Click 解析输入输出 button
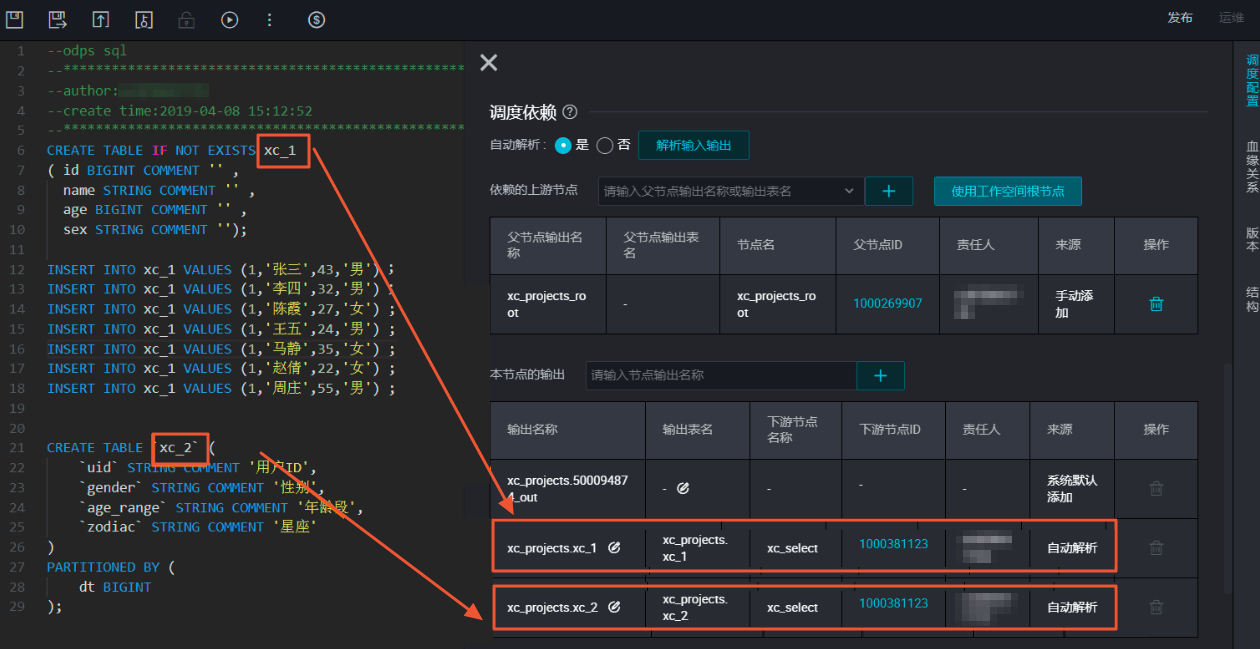 click(693, 145)
